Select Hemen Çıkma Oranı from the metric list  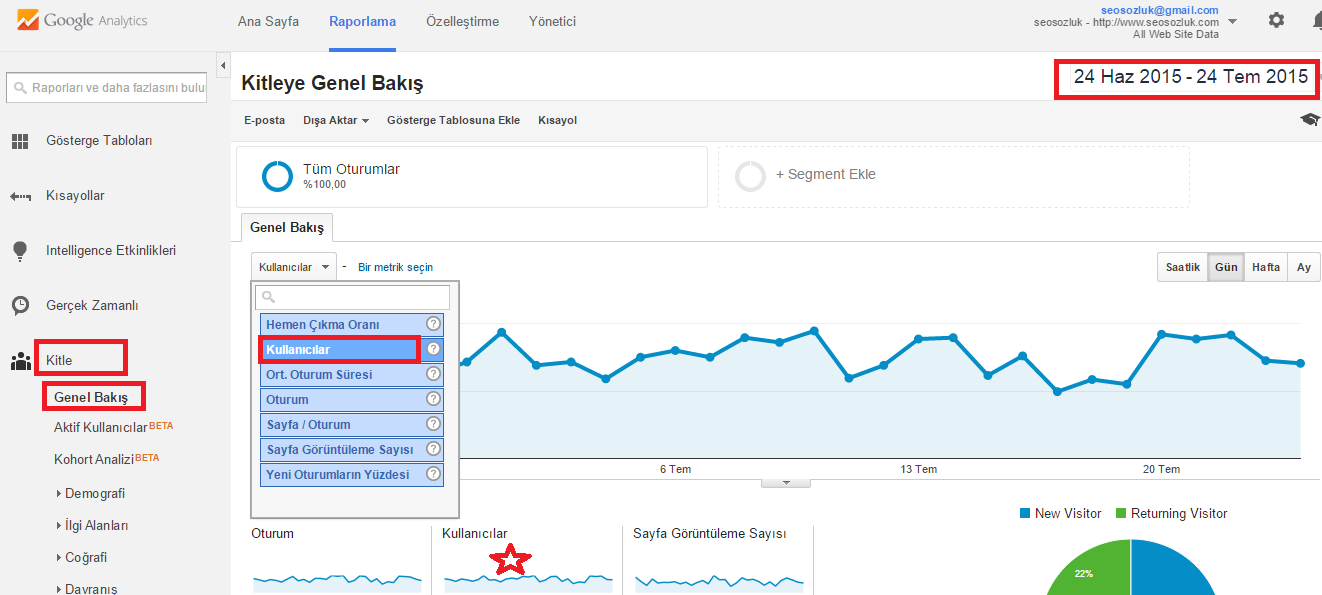[342, 324]
